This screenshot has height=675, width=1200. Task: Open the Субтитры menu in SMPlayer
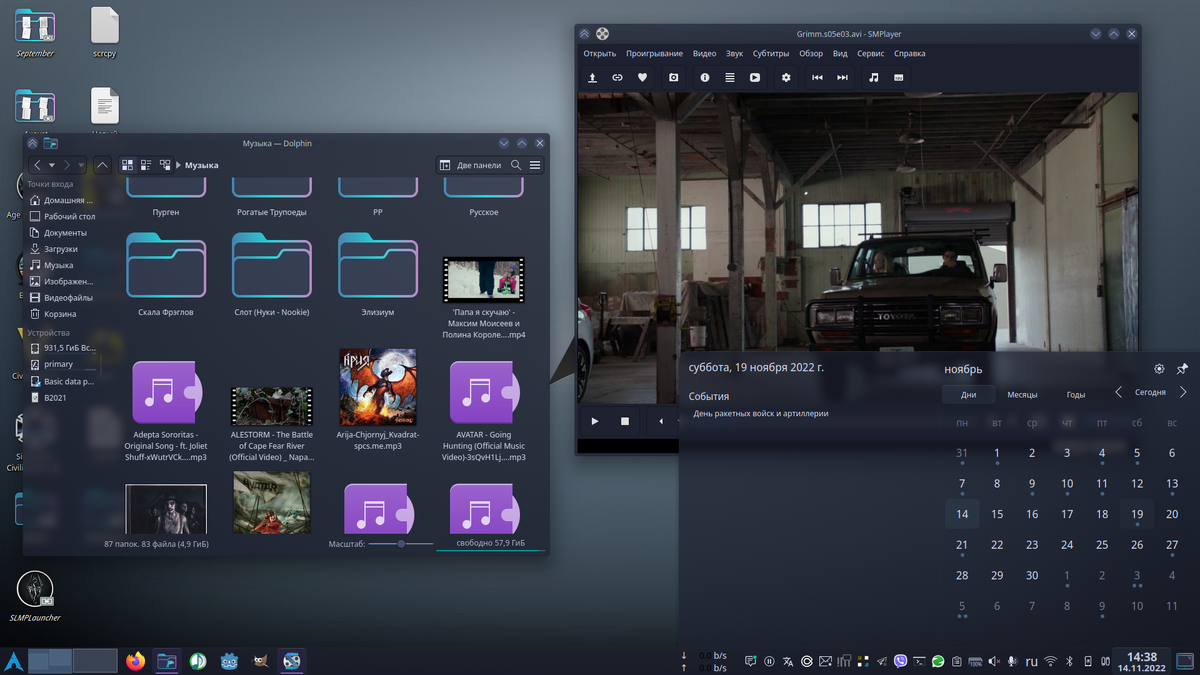point(771,54)
